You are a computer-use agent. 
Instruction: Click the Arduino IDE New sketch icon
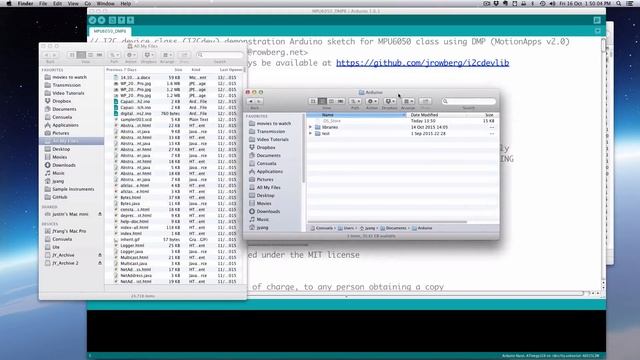click(x=112, y=20)
